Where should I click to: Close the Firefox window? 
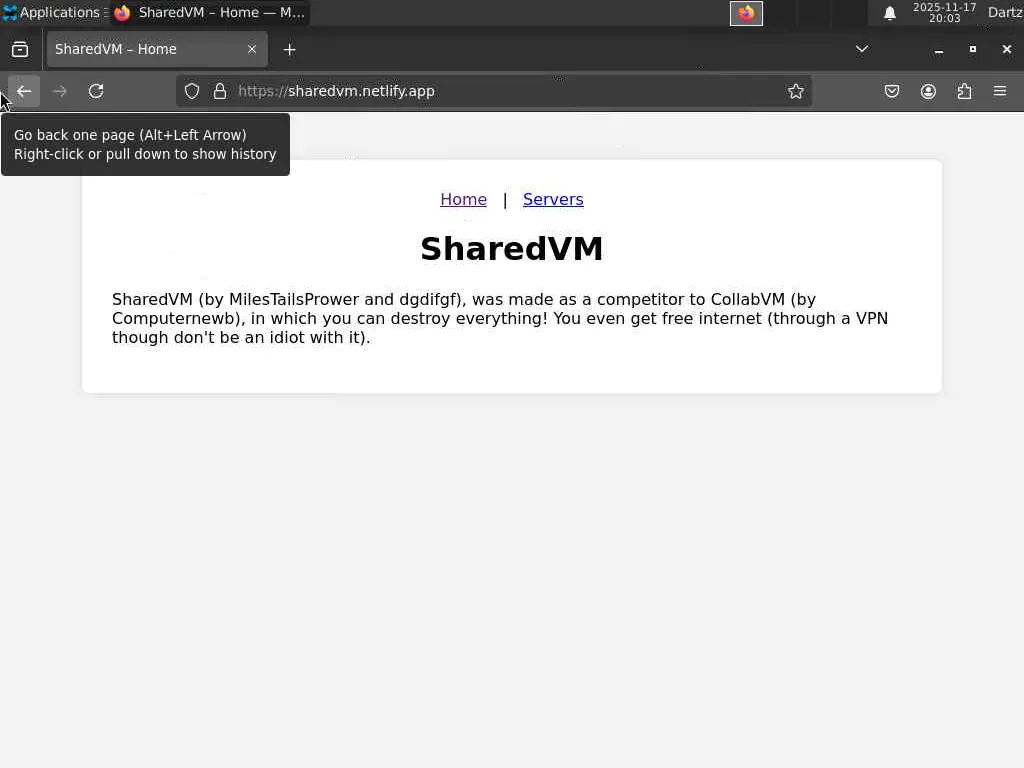[1006, 49]
